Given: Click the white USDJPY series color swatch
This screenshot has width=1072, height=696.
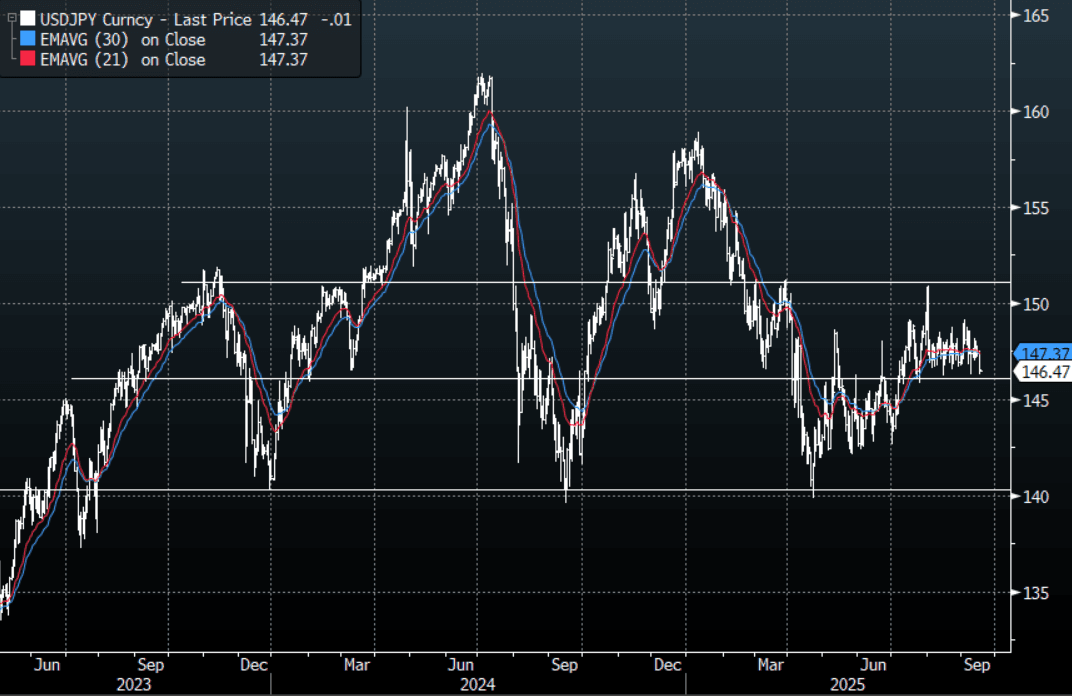Looking at the screenshot, I should [27, 19].
